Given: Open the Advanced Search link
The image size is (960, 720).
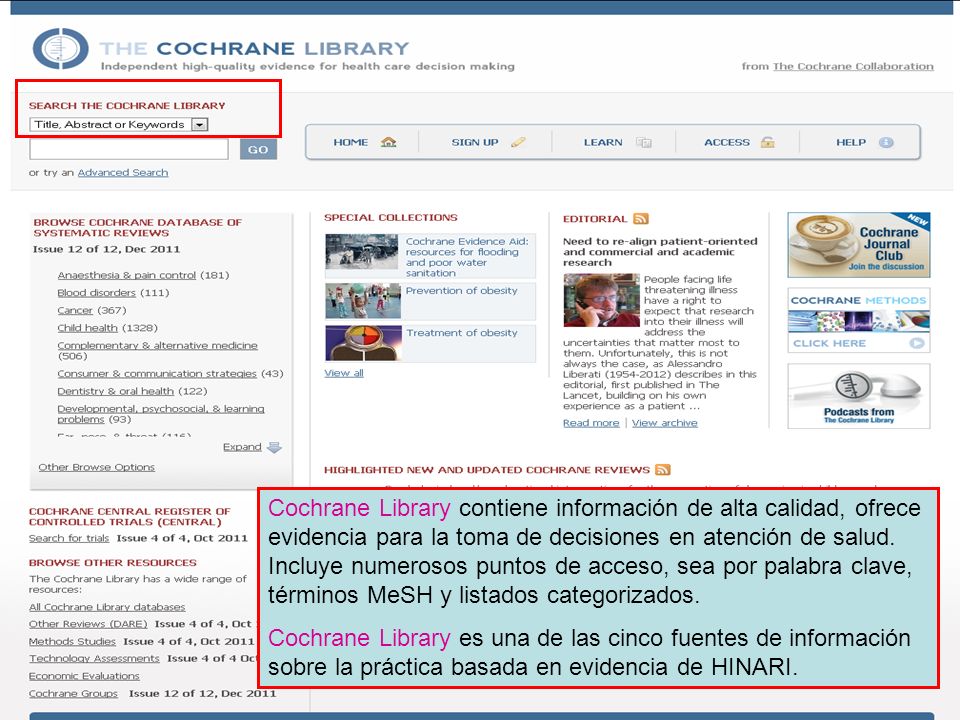Looking at the screenshot, I should click(x=122, y=173).
